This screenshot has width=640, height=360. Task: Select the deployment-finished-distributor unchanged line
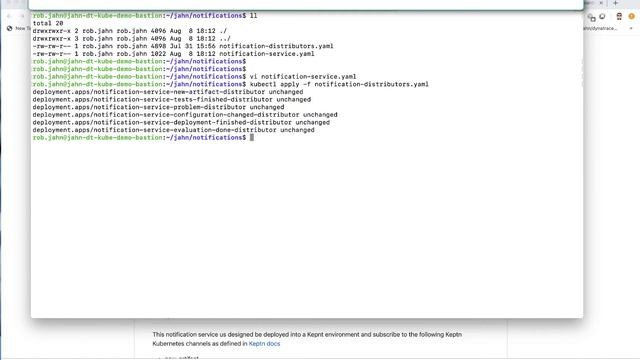(x=181, y=122)
